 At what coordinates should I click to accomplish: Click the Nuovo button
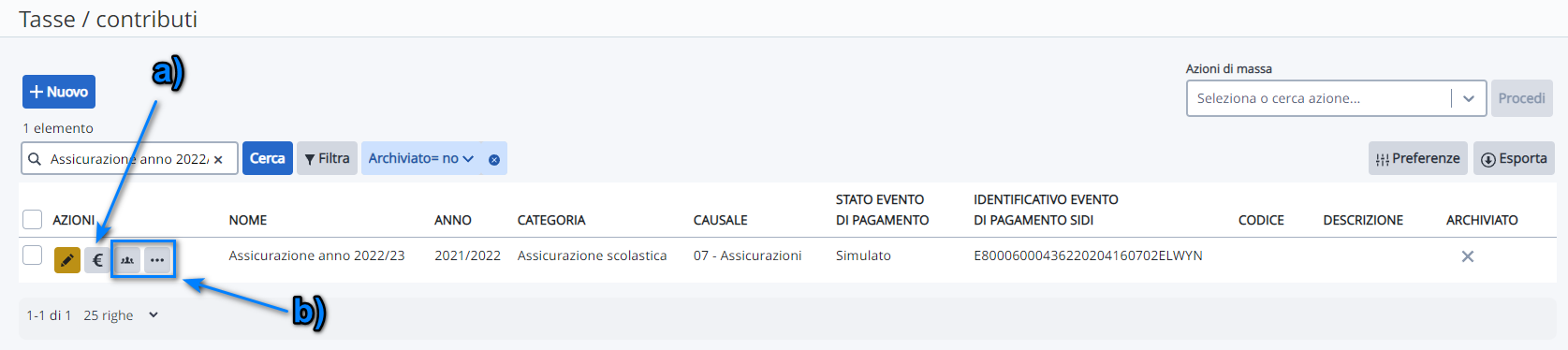click(x=59, y=92)
